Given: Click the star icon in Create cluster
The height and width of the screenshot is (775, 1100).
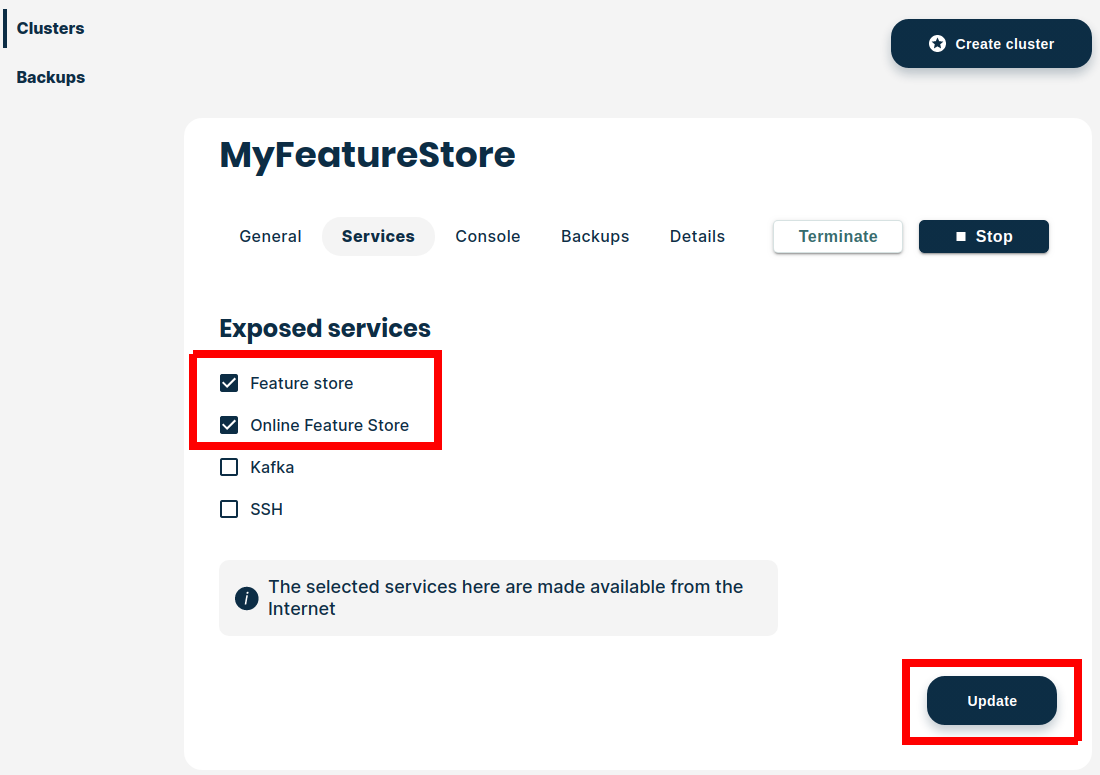Looking at the screenshot, I should pos(937,44).
